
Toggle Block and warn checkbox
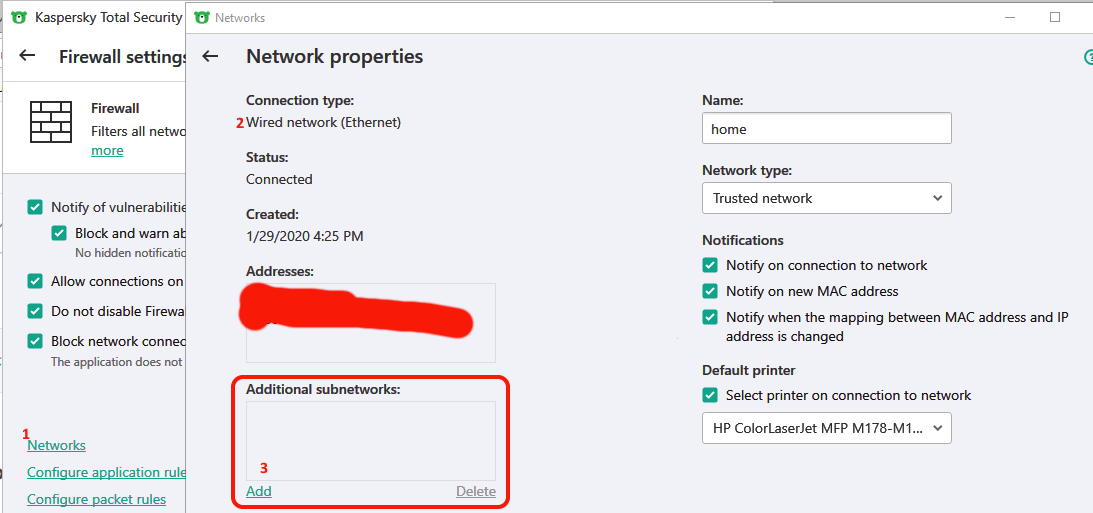[x=59, y=233]
